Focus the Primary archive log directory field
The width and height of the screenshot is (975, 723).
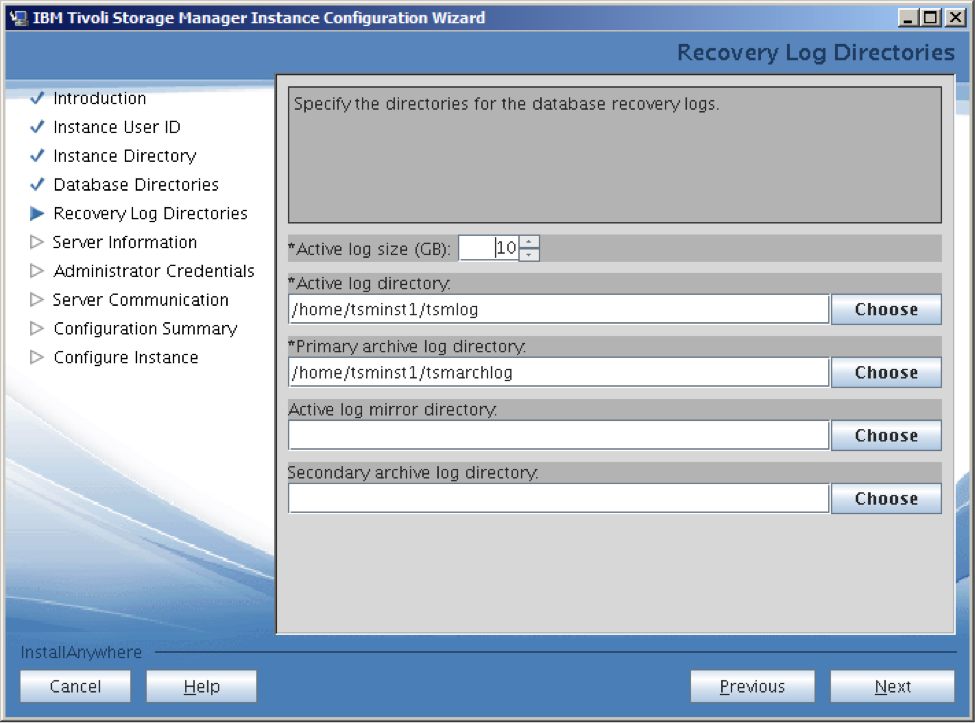coord(558,372)
